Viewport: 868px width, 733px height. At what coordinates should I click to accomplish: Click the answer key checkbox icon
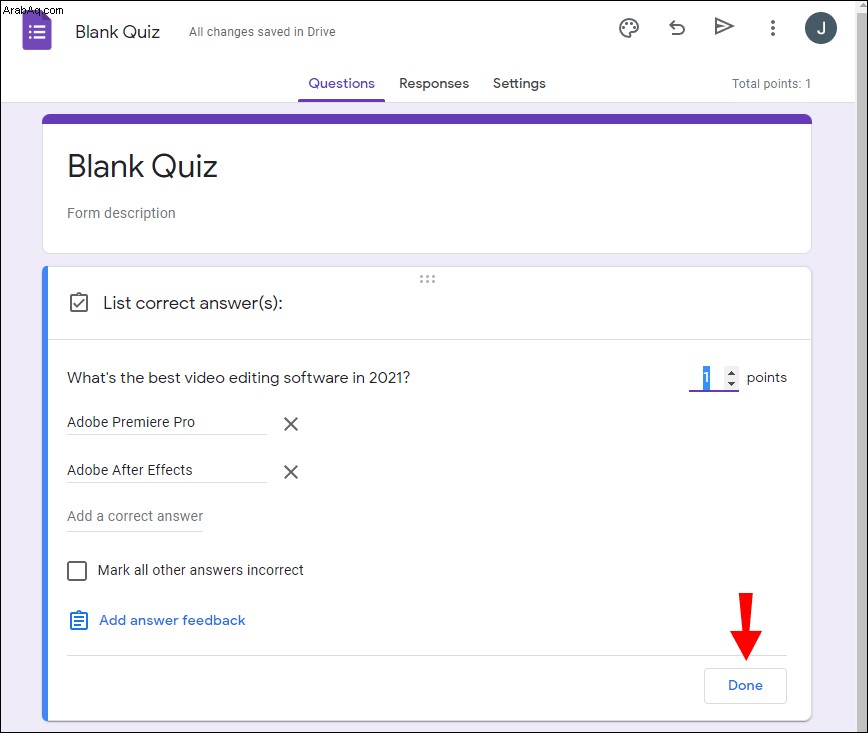79,303
